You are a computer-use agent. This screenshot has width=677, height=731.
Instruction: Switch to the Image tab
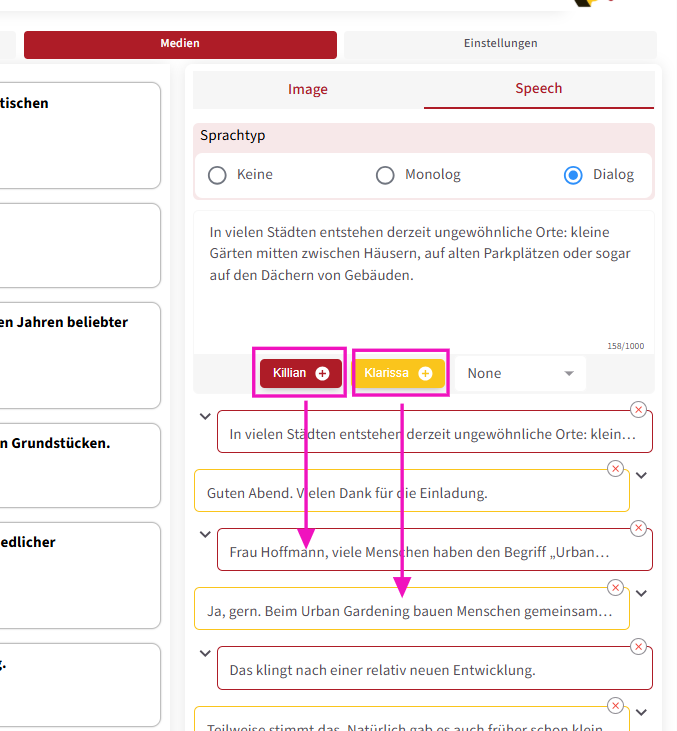pos(308,89)
